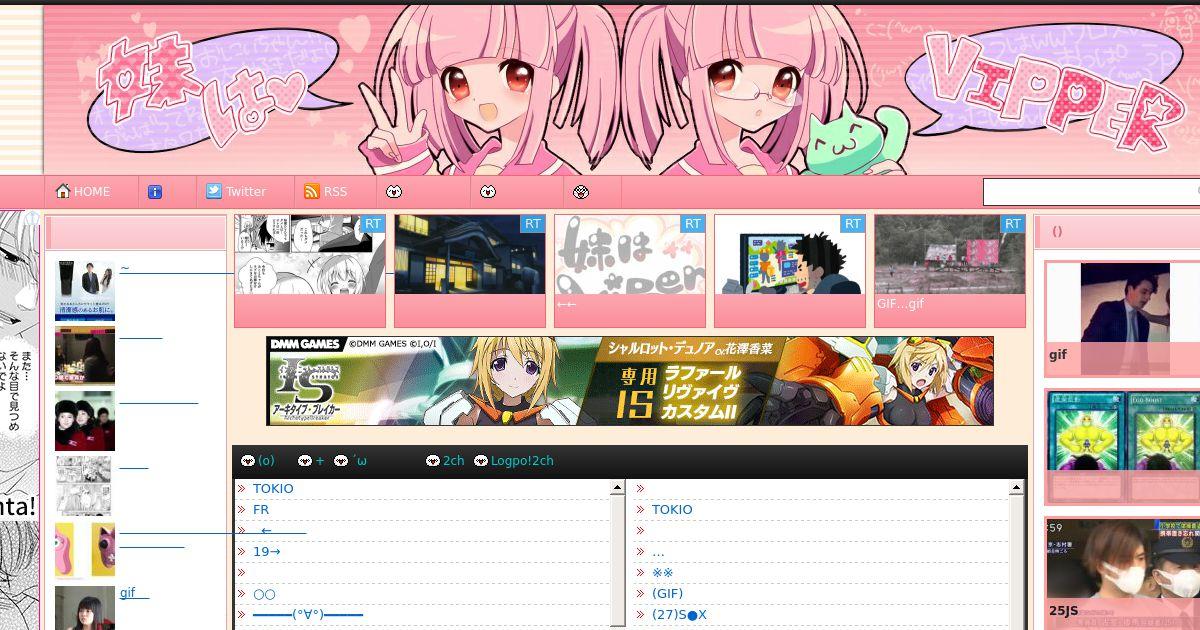
Task: Open the (27)S●X list entry
Action: pos(679,615)
